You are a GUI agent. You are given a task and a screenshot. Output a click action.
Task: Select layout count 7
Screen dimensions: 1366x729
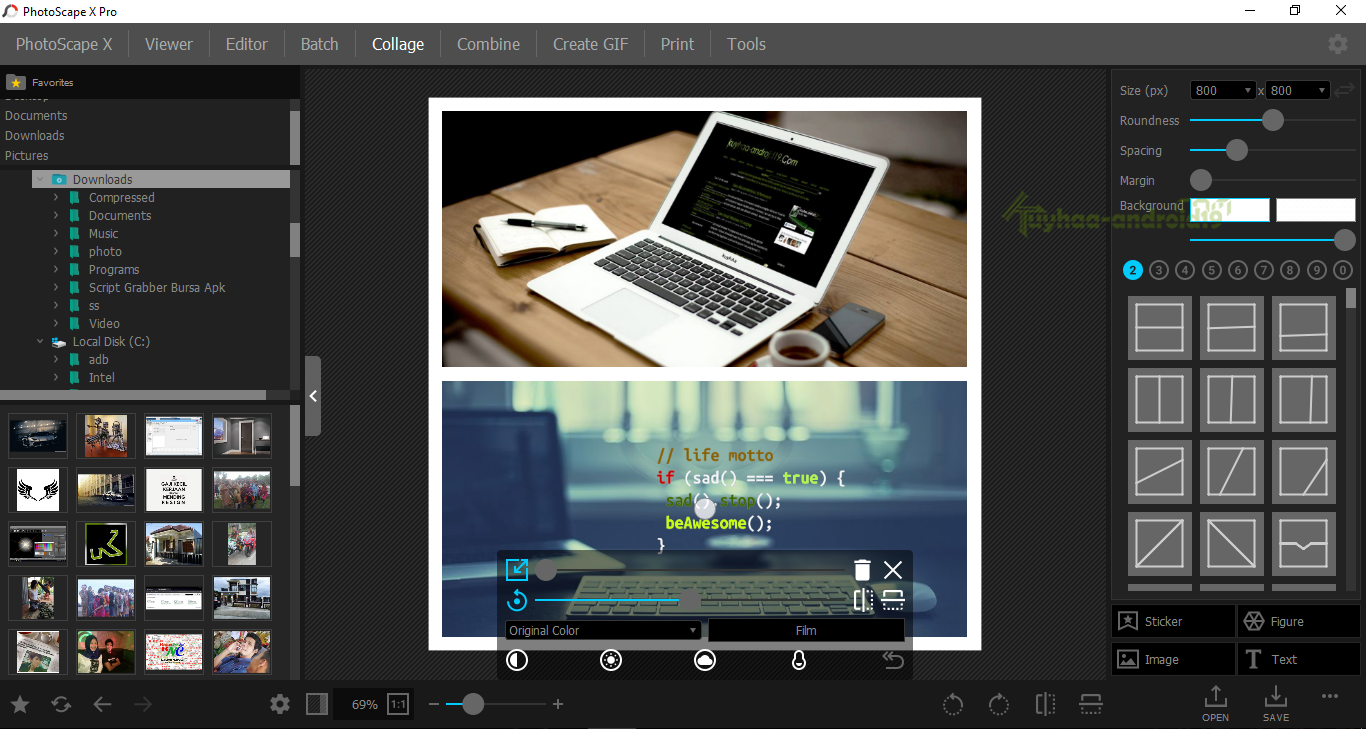1264,270
